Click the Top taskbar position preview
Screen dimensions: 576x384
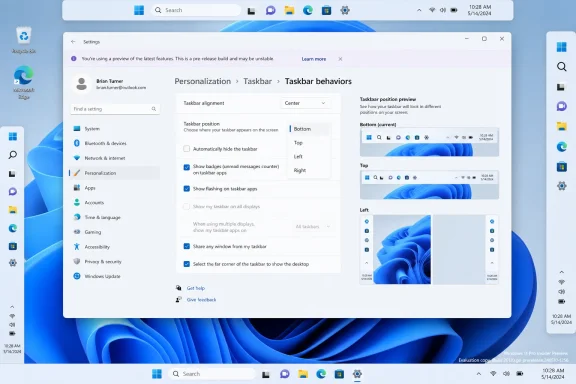(429, 184)
